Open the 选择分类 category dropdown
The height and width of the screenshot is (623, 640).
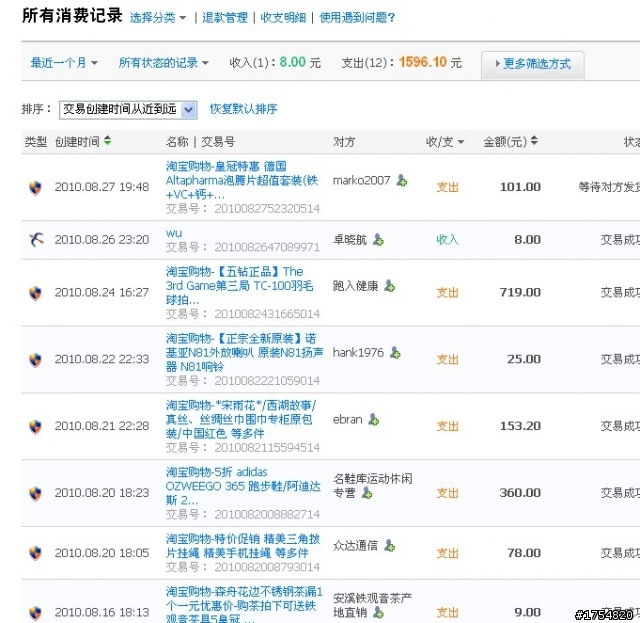pos(158,18)
